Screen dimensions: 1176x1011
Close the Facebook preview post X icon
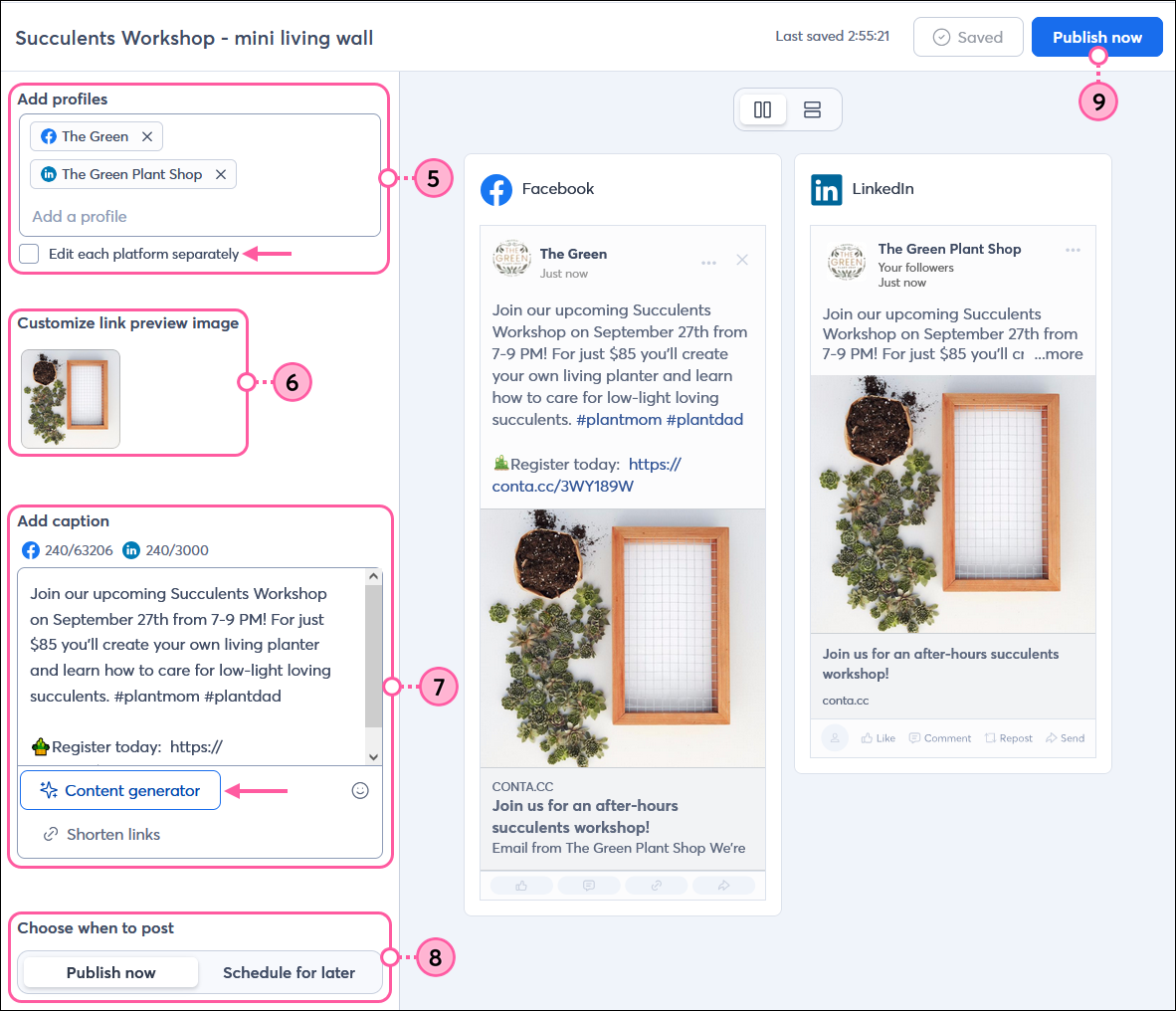click(x=742, y=260)
